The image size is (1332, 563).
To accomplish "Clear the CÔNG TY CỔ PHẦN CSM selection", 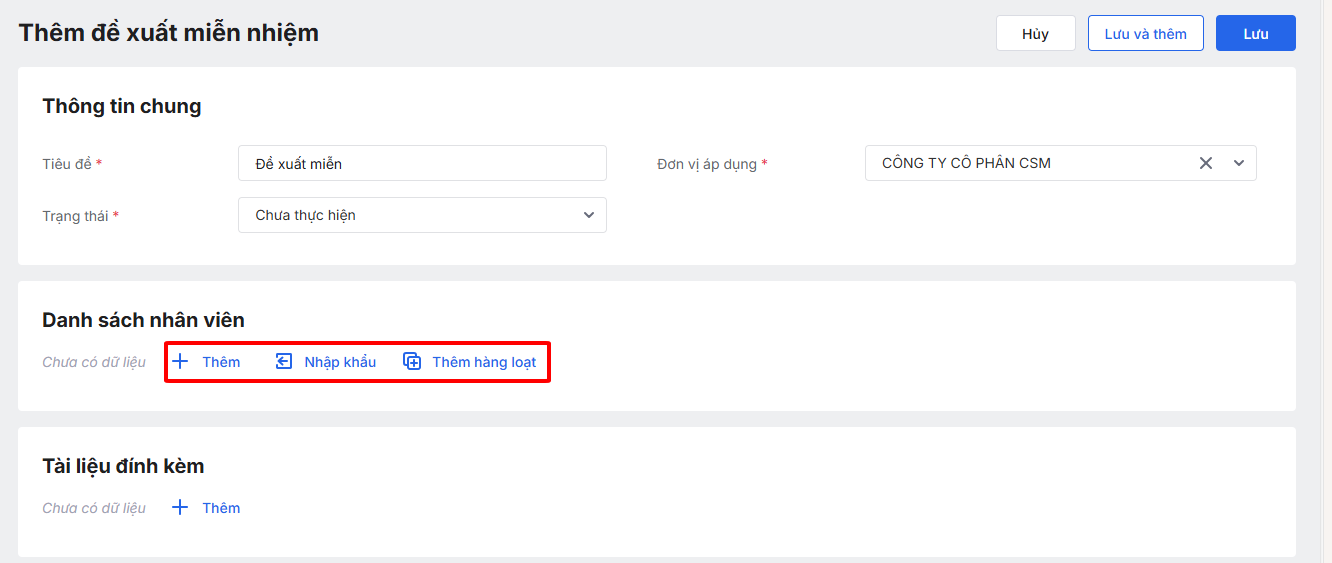I will pos(1206,163).
